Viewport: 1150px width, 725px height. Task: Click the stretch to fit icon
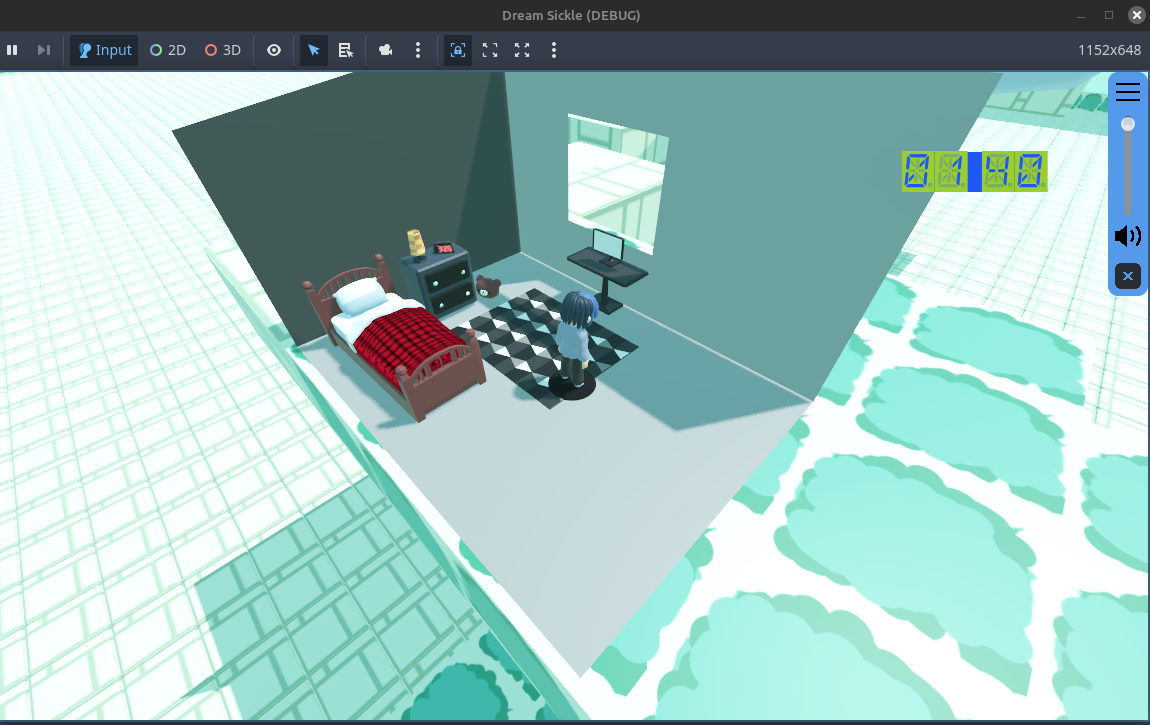522,50
